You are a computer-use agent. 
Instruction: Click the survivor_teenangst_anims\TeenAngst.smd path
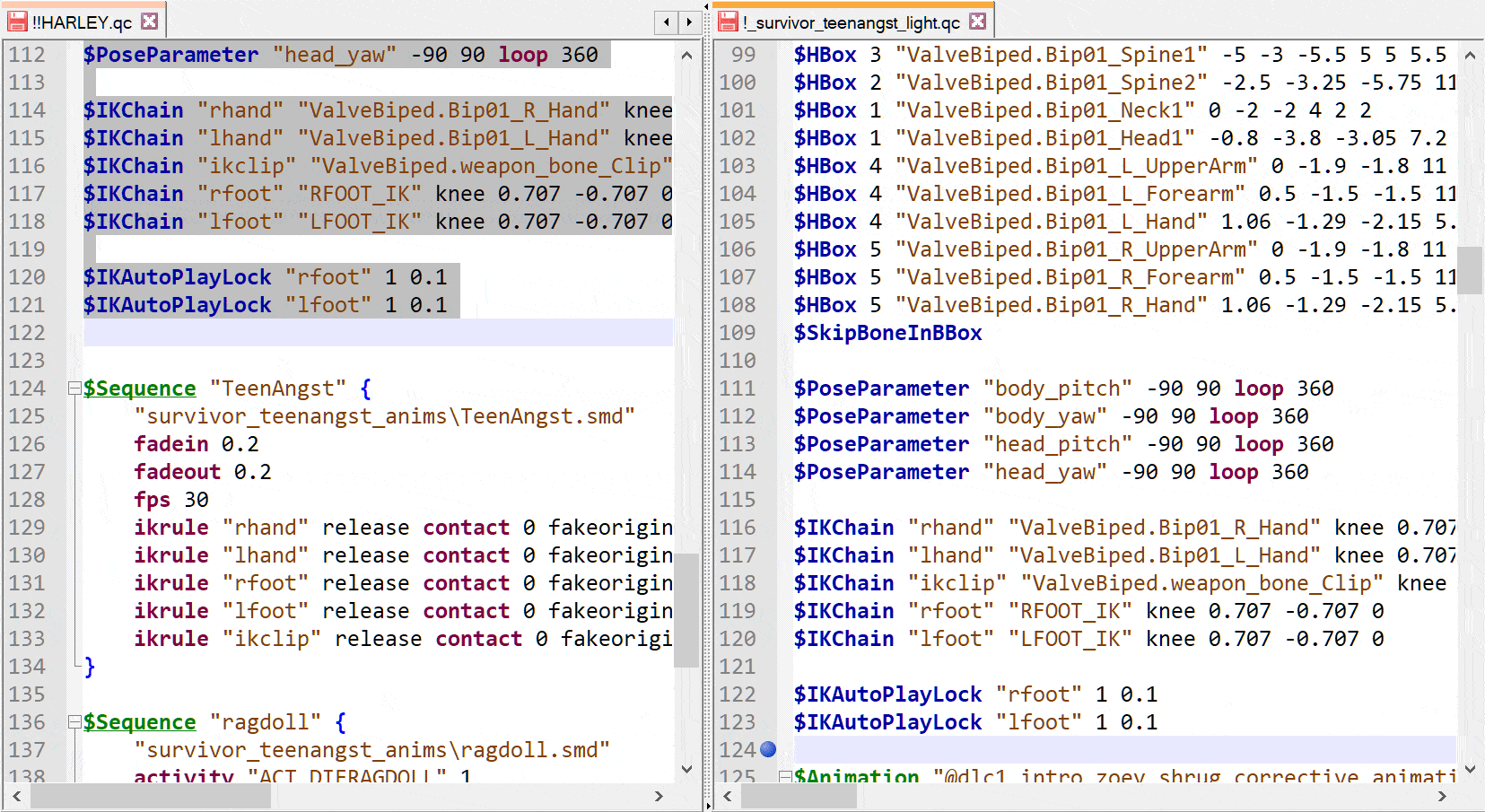pyautogui.click(x=385, y=416)
